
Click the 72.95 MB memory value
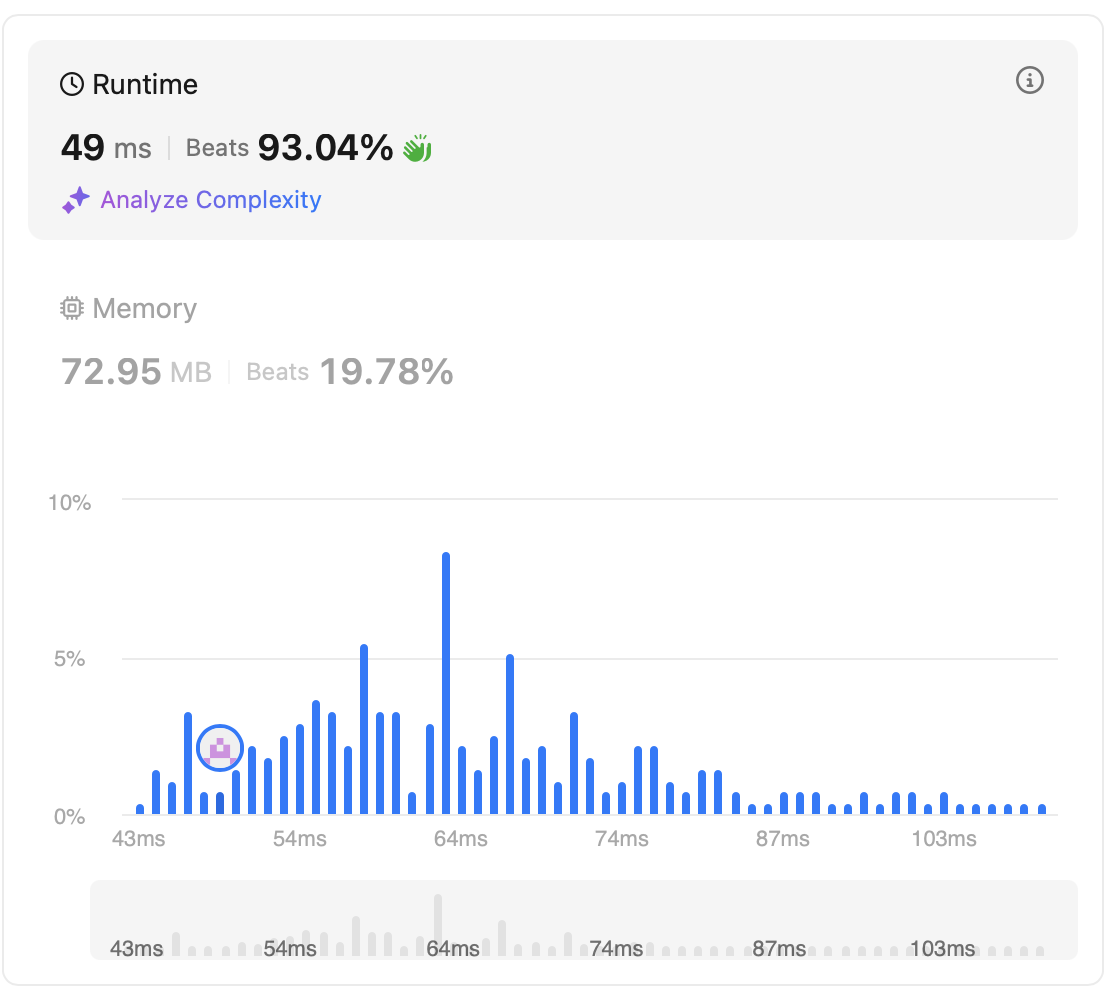point(136,372)
